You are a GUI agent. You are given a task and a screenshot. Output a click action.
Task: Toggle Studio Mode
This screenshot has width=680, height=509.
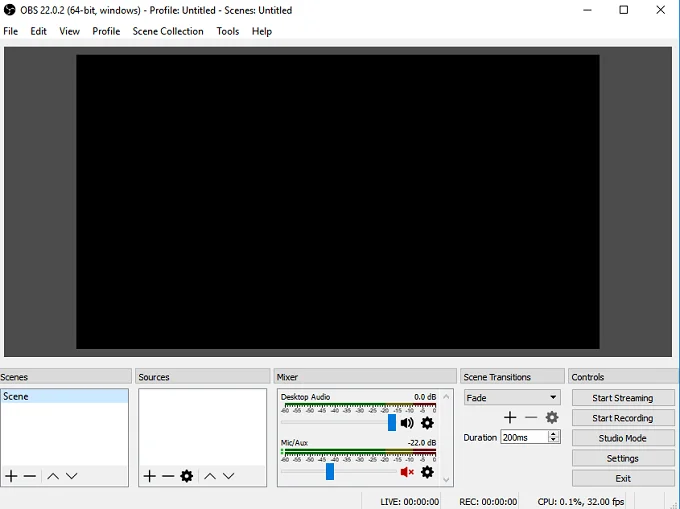[x=623, y=438]
